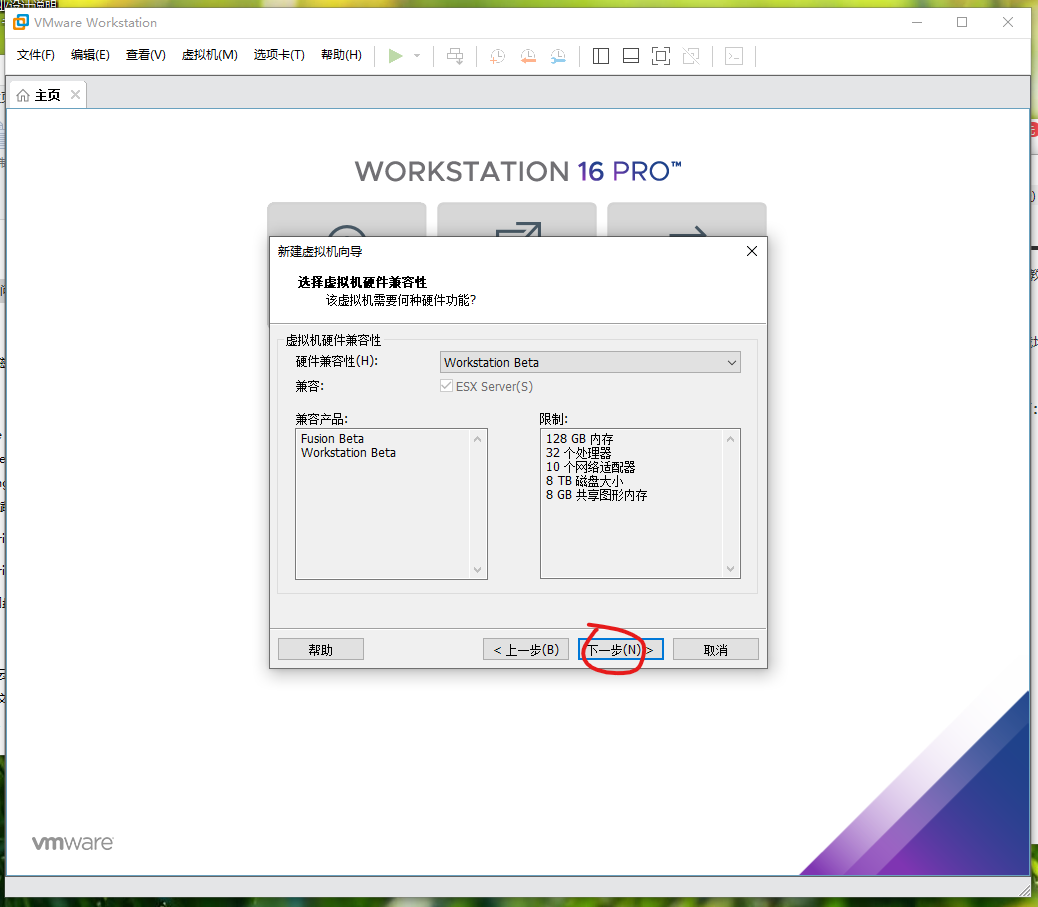Click the vmware logo at bottom left
Viewport: 1038px width, 907px height.
73,843
